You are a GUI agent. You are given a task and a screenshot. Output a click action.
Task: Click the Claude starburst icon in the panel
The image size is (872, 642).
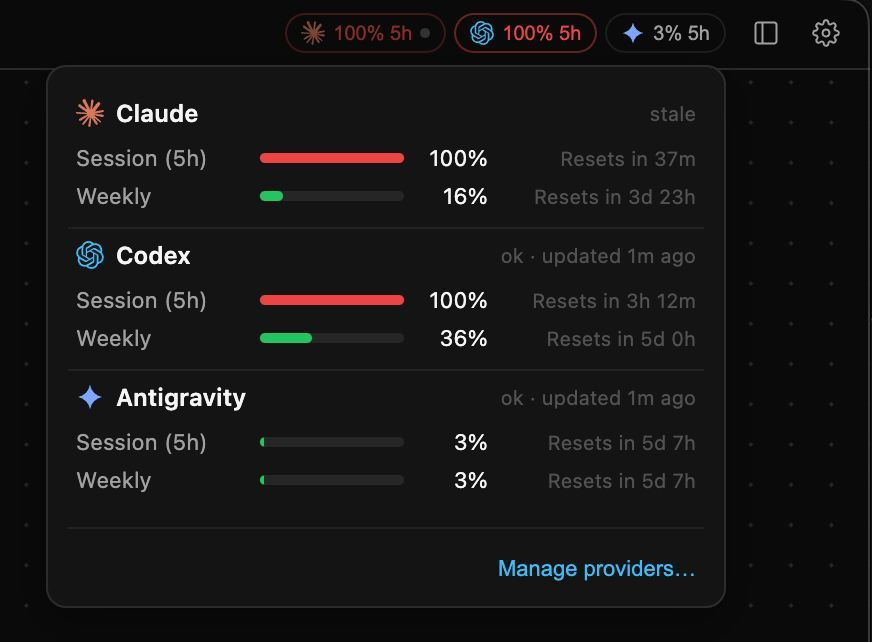point(90,113)
